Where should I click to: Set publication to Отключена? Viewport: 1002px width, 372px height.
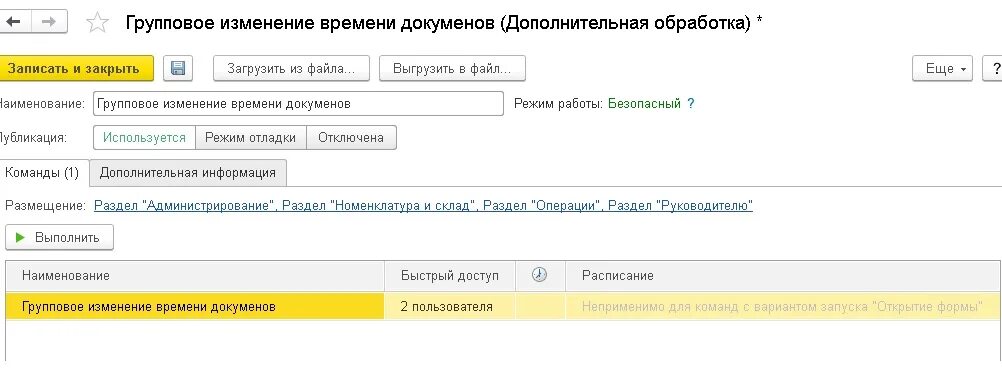[351, 137]
